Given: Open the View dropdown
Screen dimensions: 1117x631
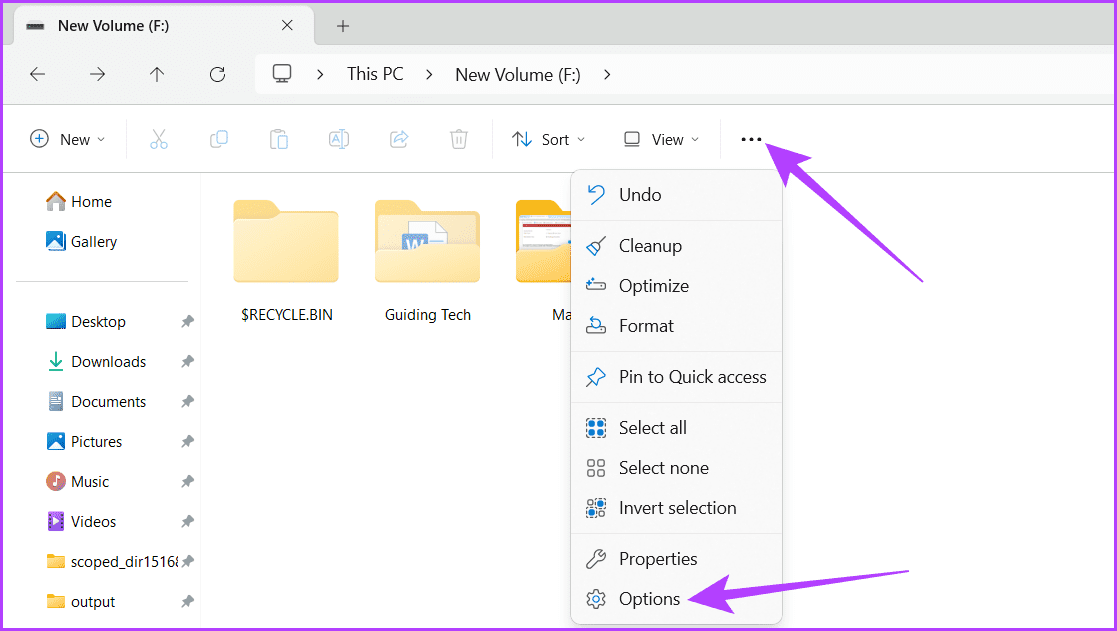Looking at the screenshot, I should 659,139.
